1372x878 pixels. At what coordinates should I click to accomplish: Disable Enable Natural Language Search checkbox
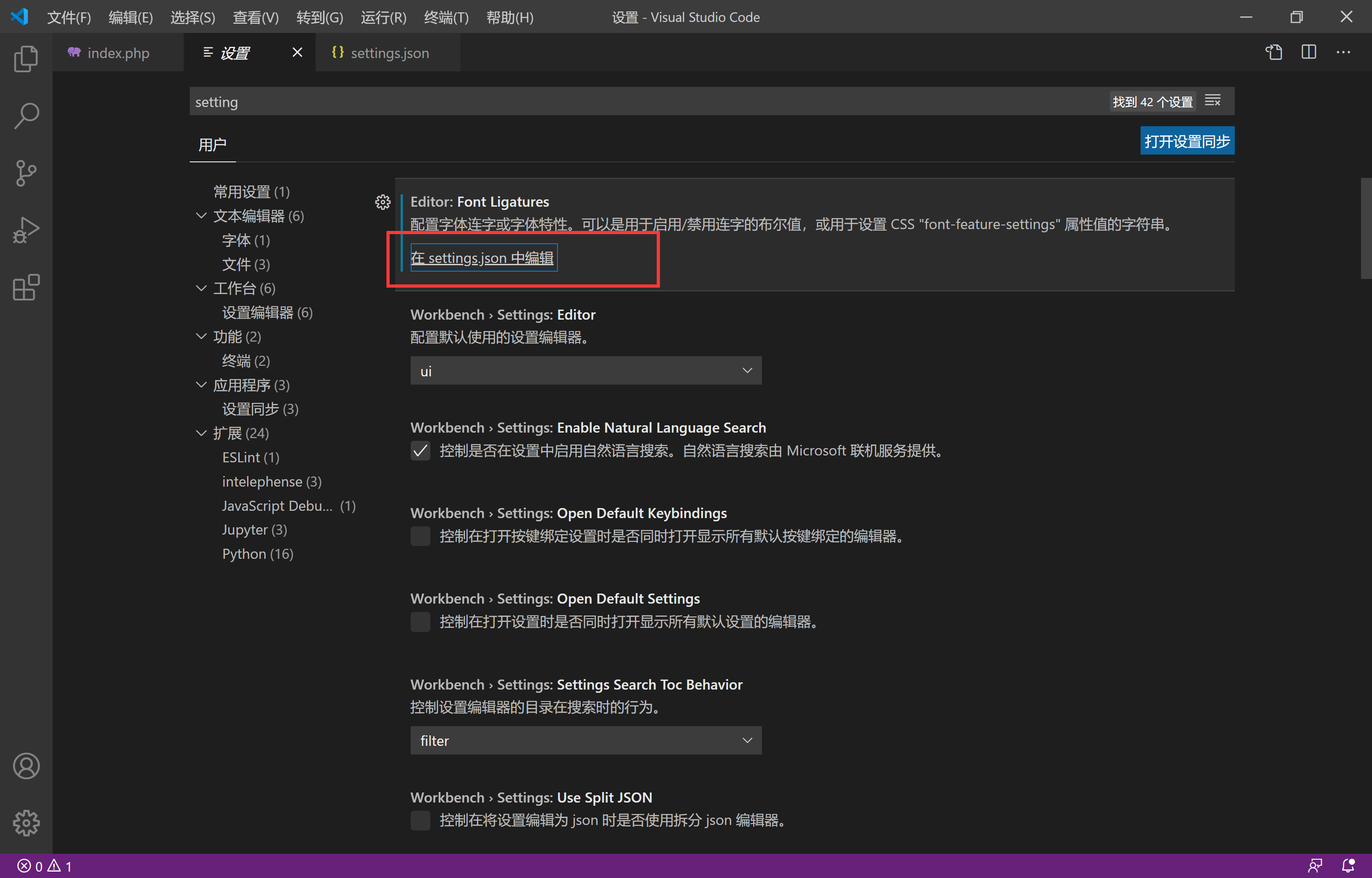(420, 451)
